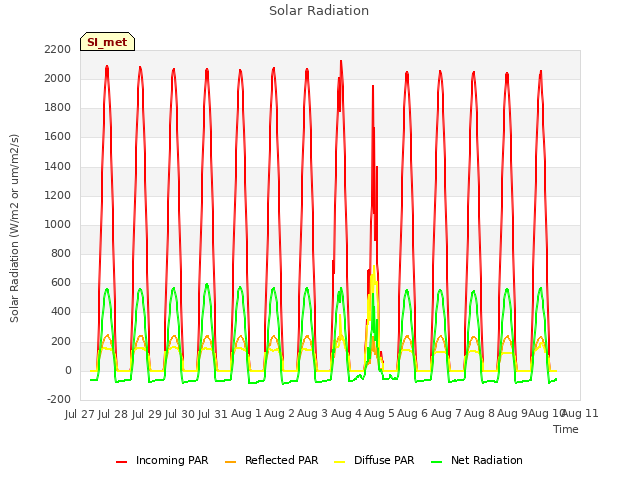Click the SI_met label box

coord(107,42)
